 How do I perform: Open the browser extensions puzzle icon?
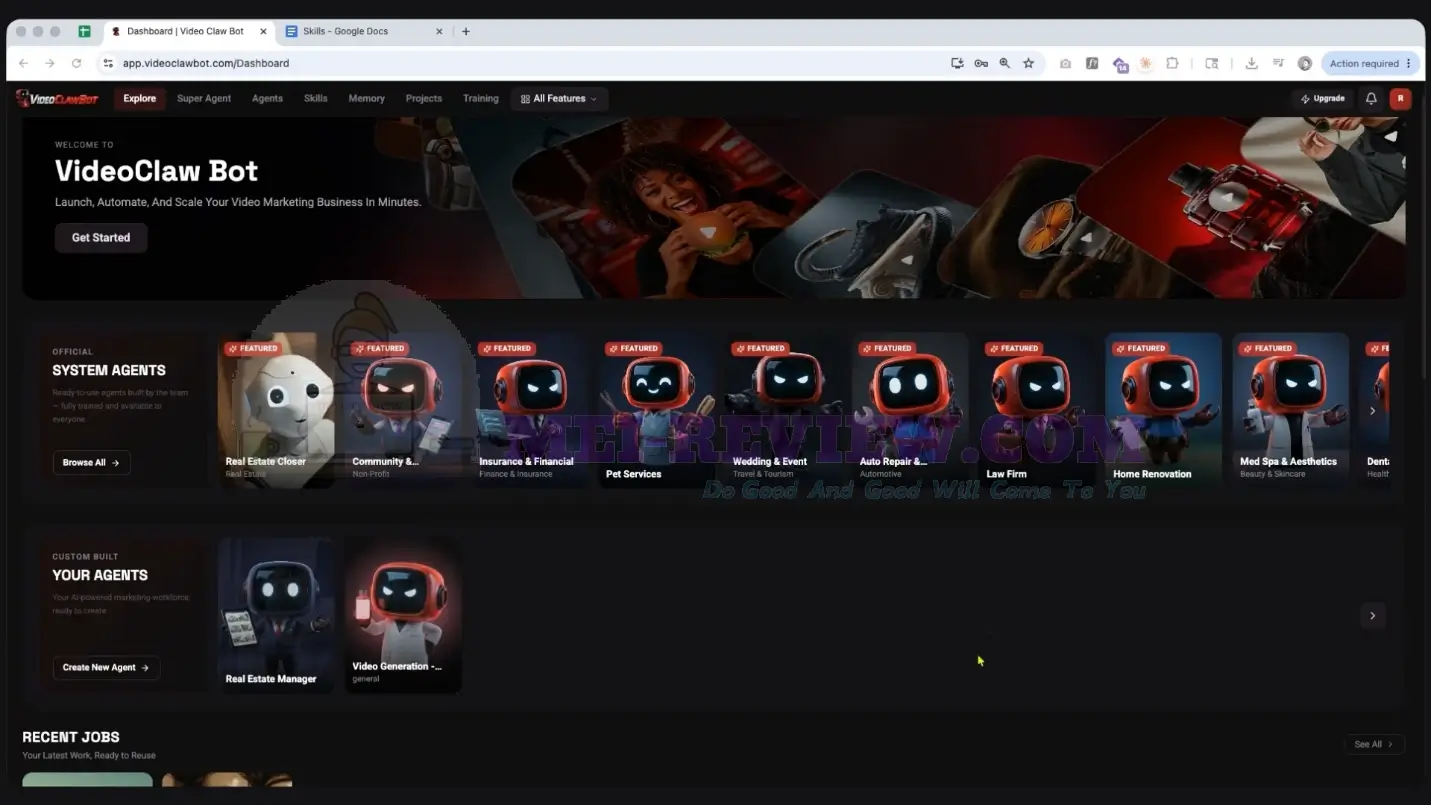(x=1172, y=63)
